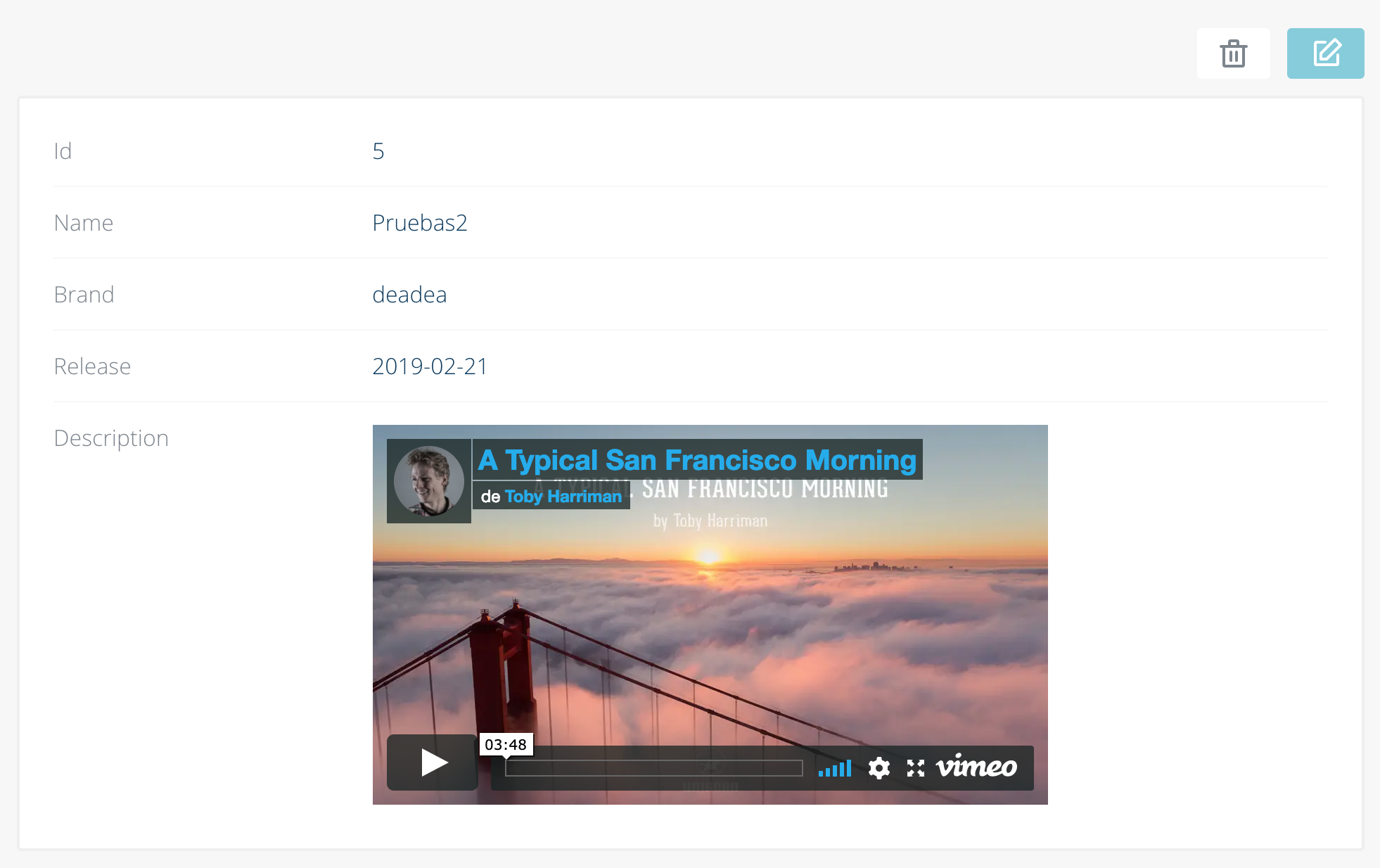Click the trash delete icon
The width and height of the screenshot is (1380, 868).
click(1233, 53)
